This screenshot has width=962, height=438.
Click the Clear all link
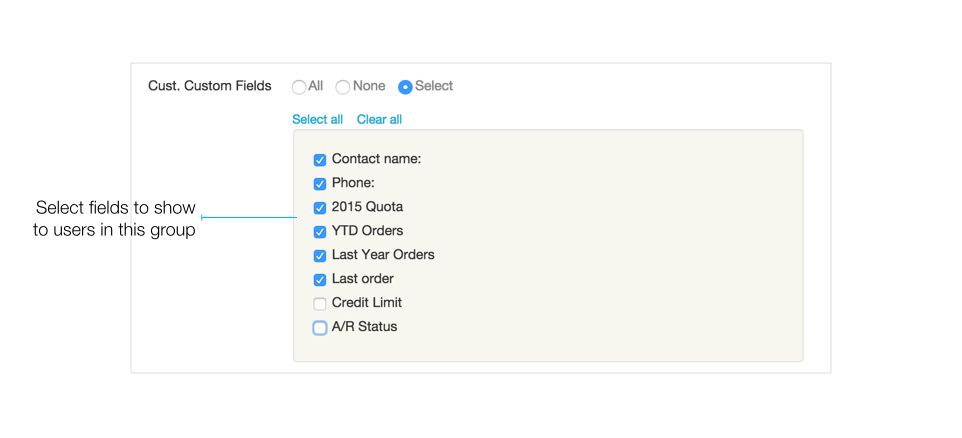coord(379,120)
